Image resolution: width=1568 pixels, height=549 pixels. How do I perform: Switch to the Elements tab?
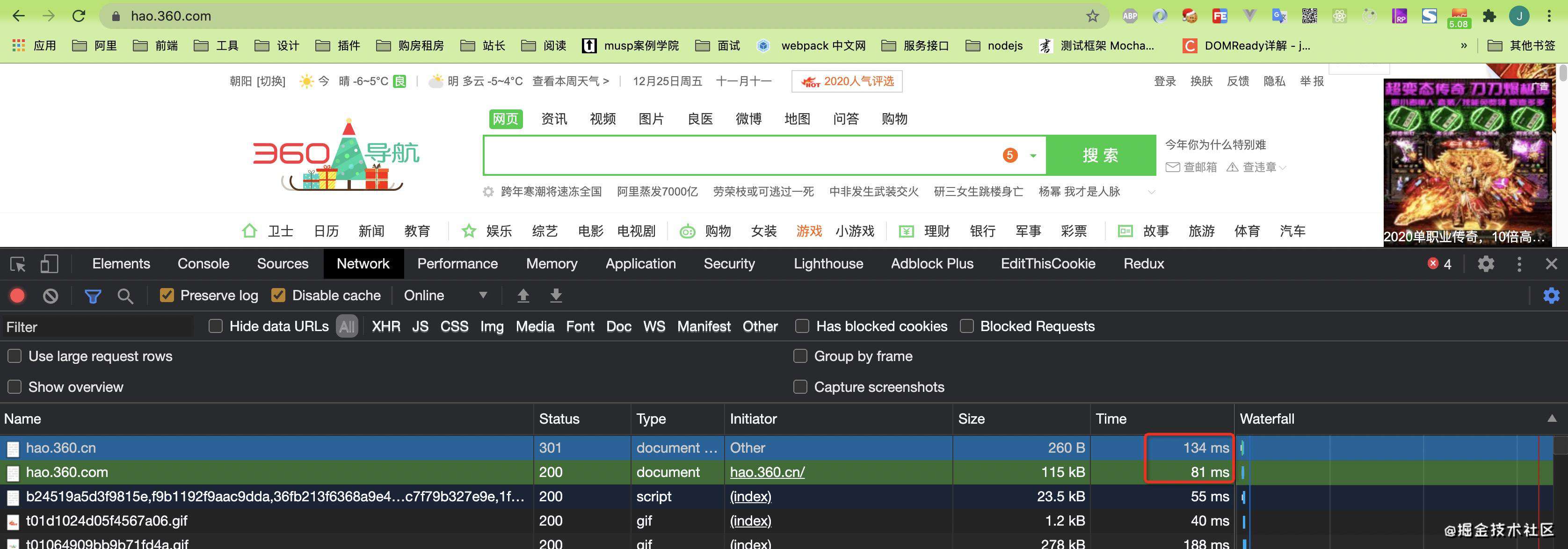[x=121, y=264]
